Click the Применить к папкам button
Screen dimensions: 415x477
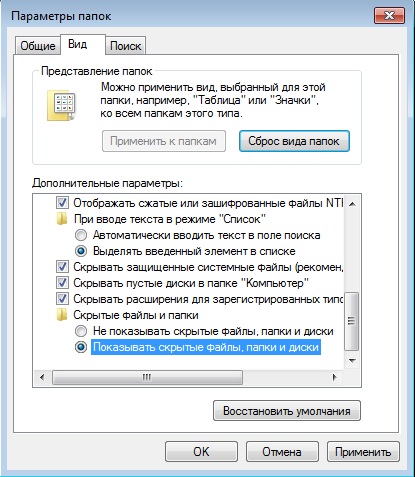click(x=164, y=141)
